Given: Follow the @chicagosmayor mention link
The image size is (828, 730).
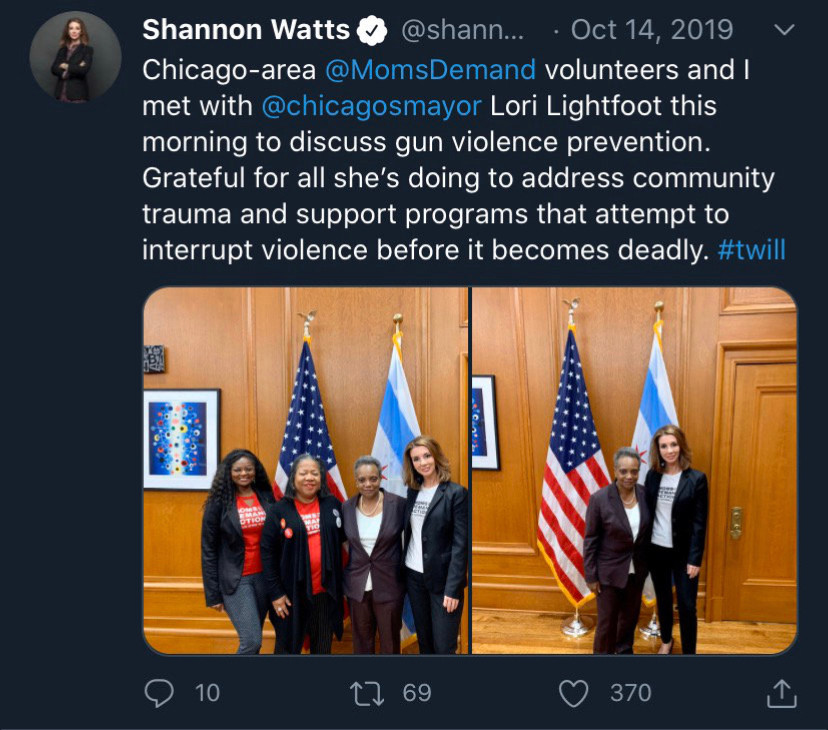Looking at the screenshot, I should pyautogui.click(x=372, y=106).
